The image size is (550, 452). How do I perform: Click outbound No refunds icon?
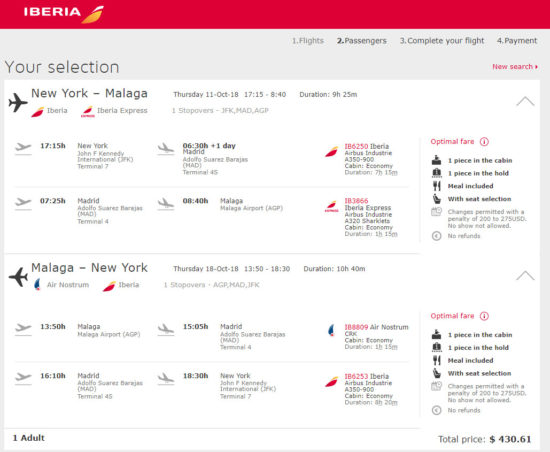point(436,236)
